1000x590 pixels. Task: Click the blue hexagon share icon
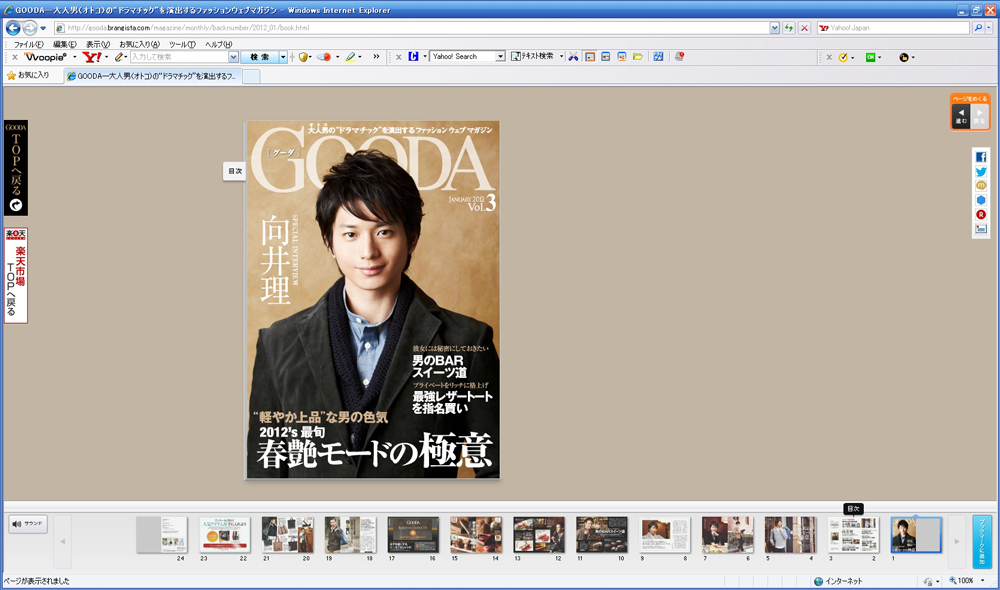point(981,200)
